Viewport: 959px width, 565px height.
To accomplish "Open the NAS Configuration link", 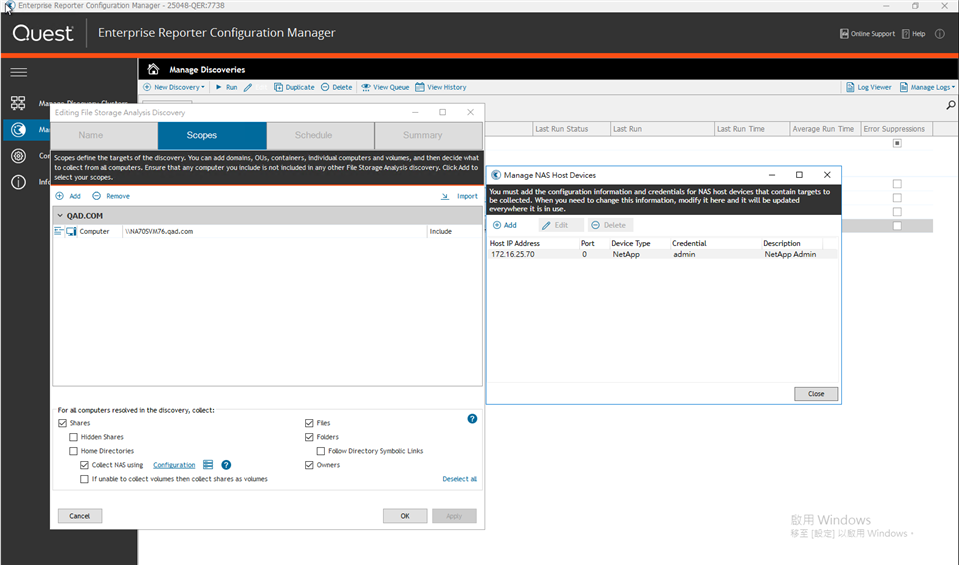I will tap(174, 465).
